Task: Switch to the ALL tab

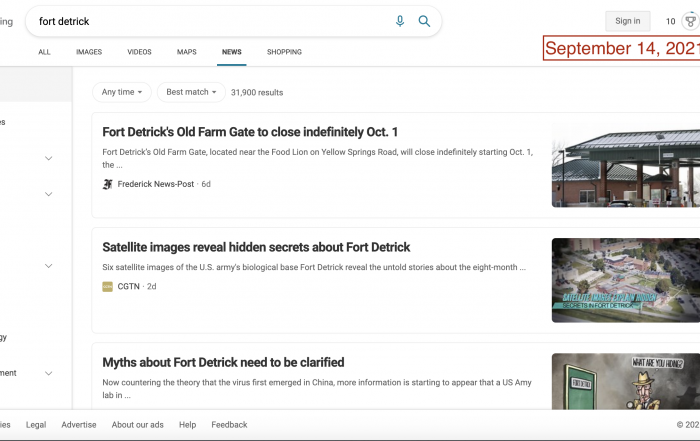Action: 44,52
